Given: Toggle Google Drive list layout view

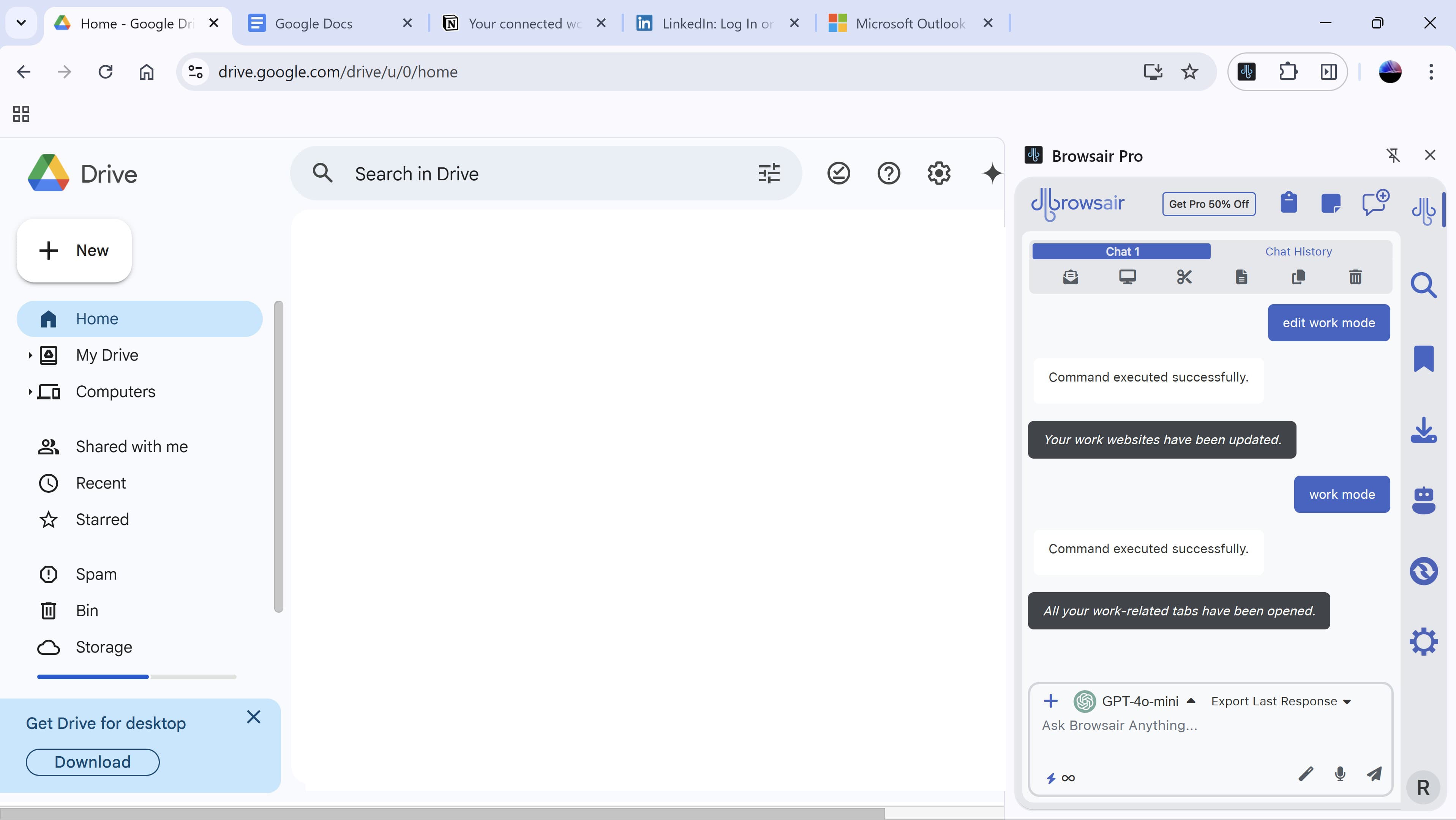Looking at the screenshot, I should coord(21,113).
